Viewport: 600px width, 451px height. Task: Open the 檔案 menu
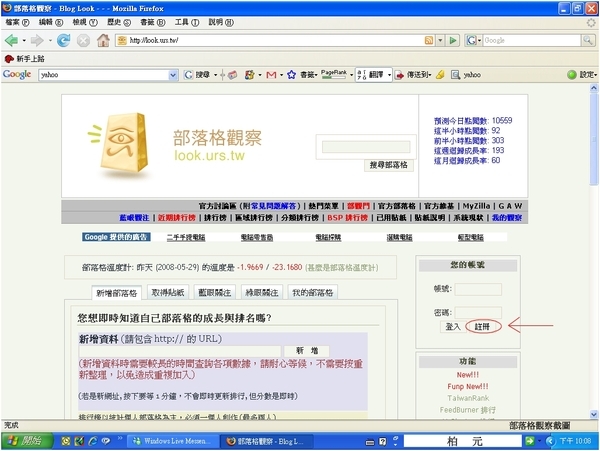point(17,22)
